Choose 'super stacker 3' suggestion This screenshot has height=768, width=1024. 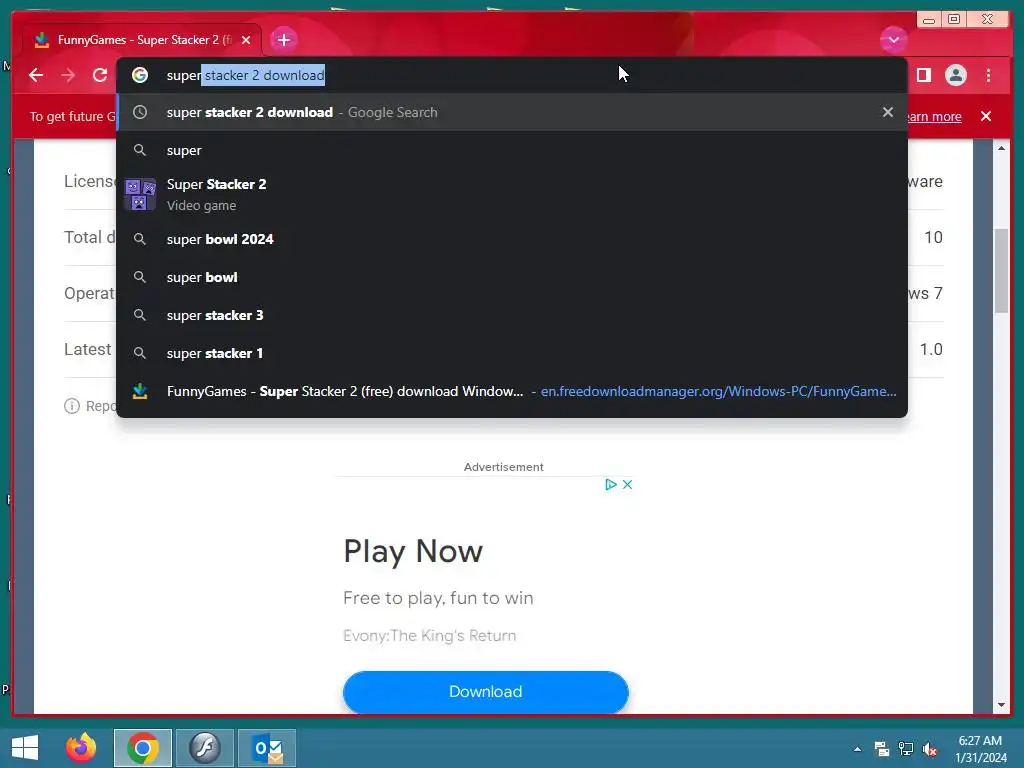(512, 315)
